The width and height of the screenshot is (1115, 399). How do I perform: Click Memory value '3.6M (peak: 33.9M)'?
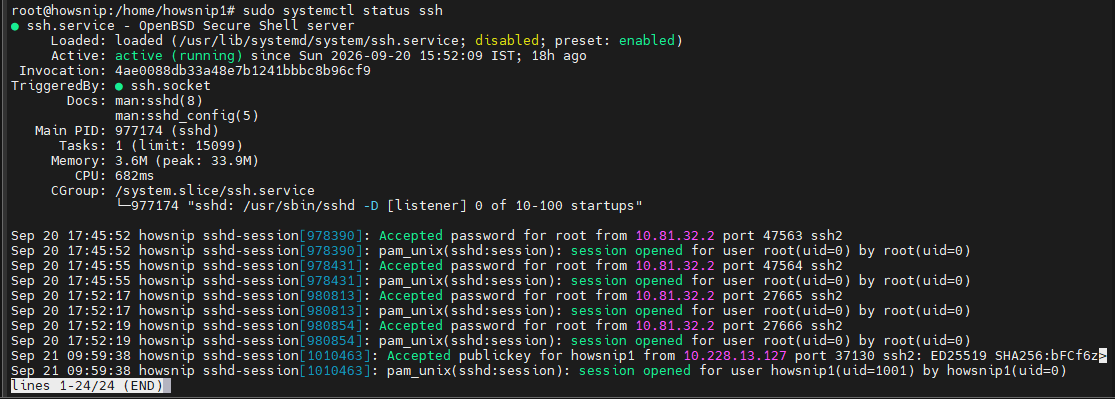186,161
